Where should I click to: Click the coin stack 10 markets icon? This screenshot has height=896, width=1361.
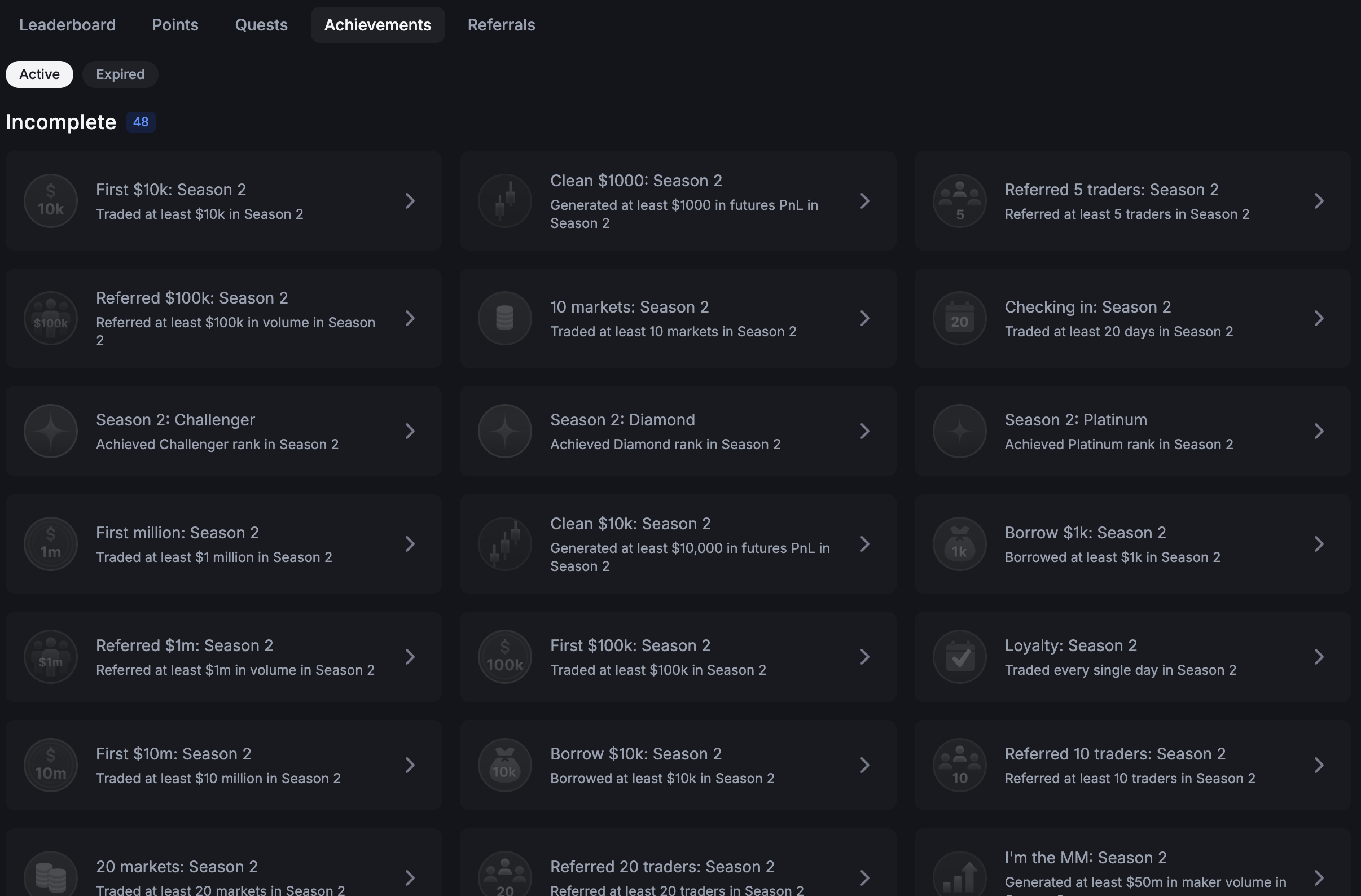[504, 318]
